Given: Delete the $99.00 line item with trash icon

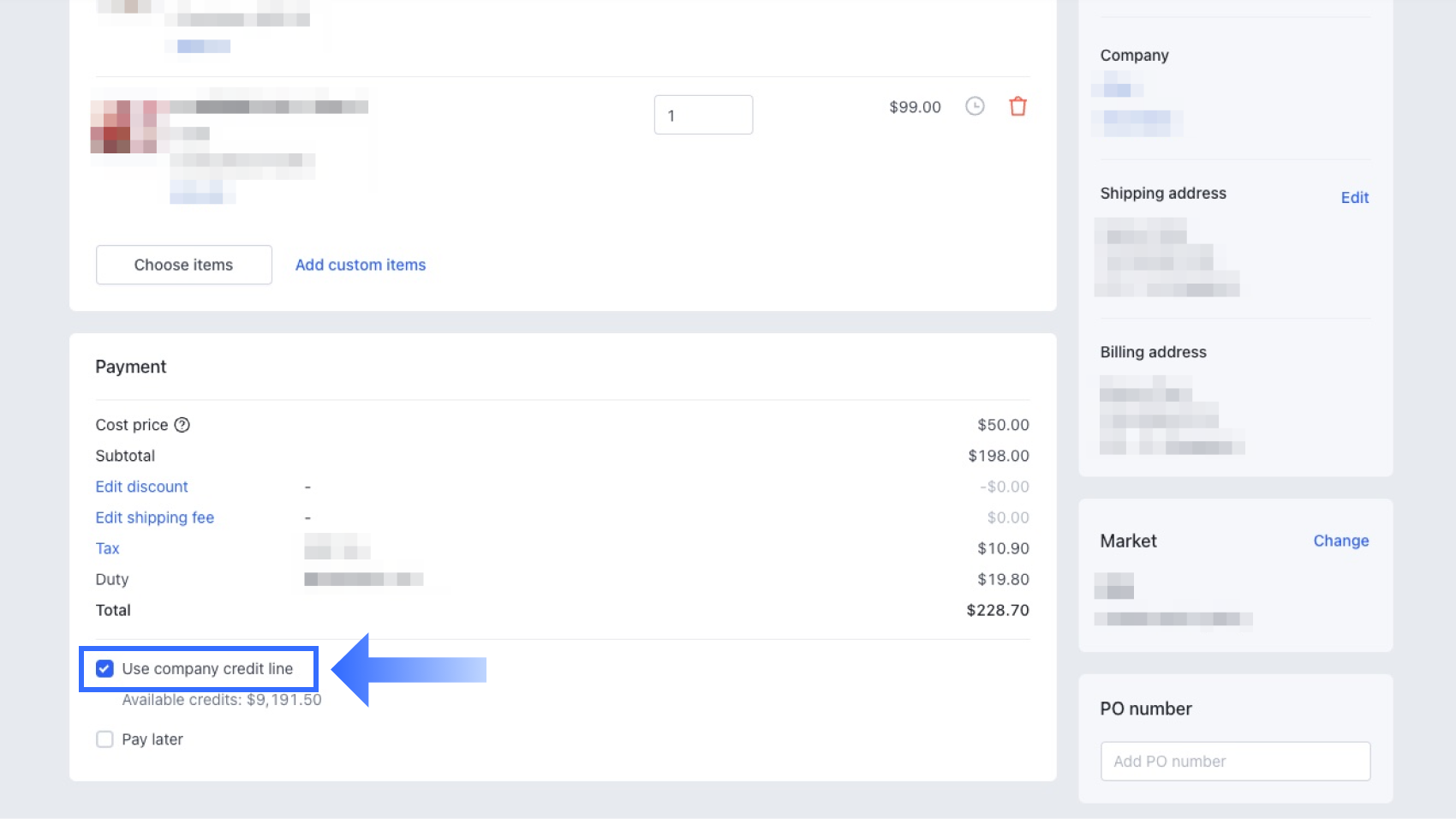Looking at the screenshot, I should (x=1017, y=106).
